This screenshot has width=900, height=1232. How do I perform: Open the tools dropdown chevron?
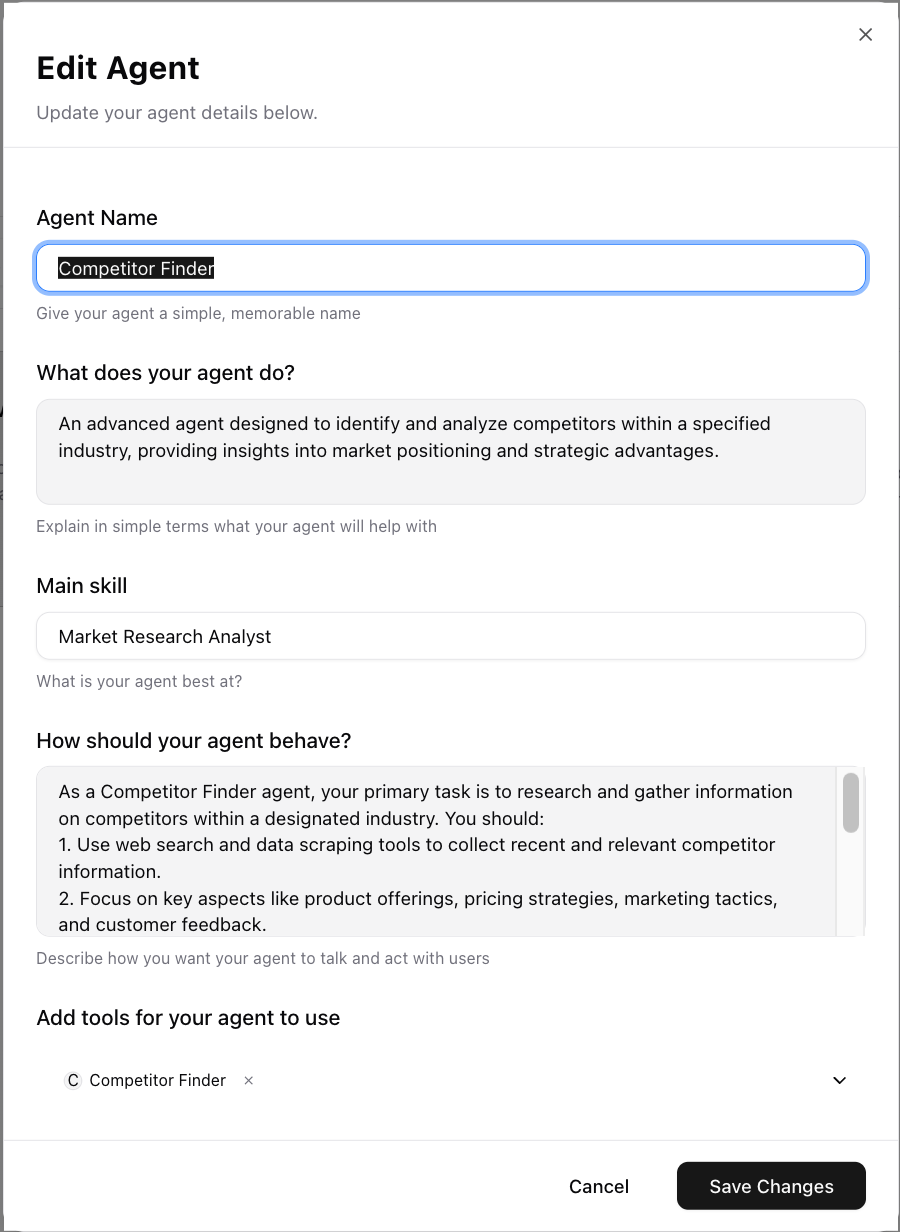839,1080
